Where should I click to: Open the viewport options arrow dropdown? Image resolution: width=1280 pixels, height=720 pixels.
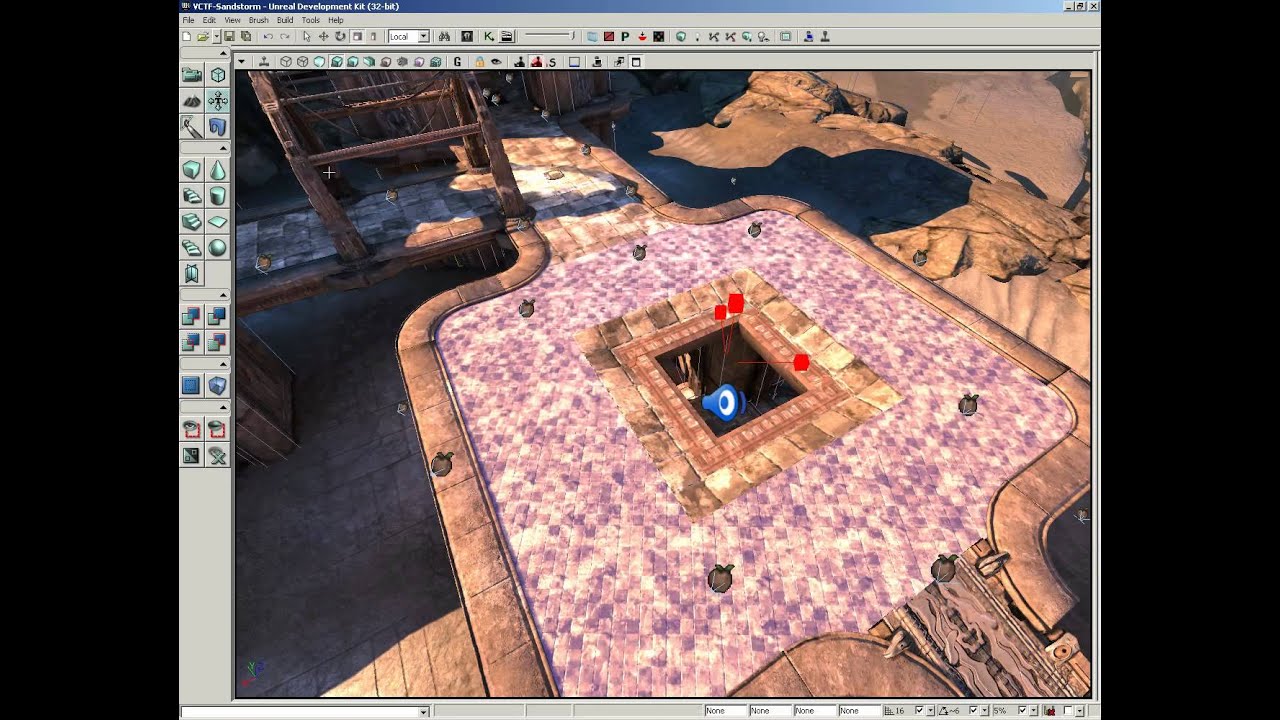pyautogui.click(x=241, y=62)
